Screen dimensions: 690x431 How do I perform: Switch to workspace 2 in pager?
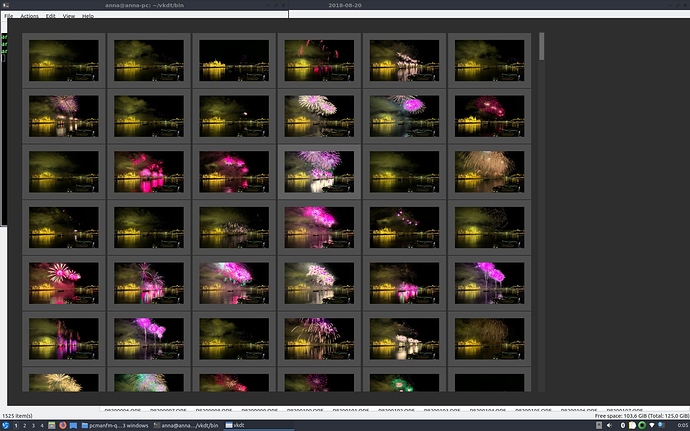click(x=26, y=425)
